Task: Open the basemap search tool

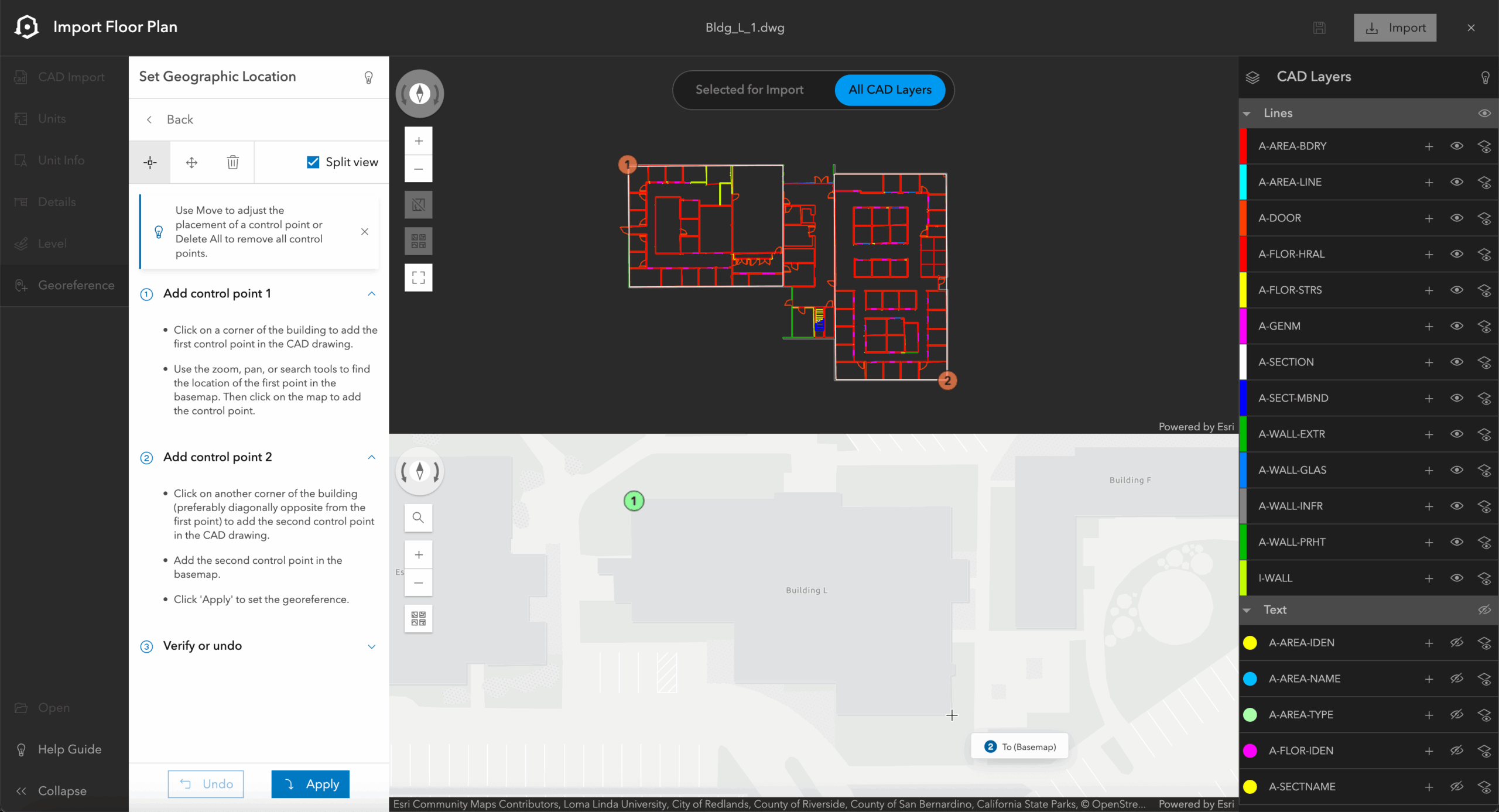Action: coord(418,518)
